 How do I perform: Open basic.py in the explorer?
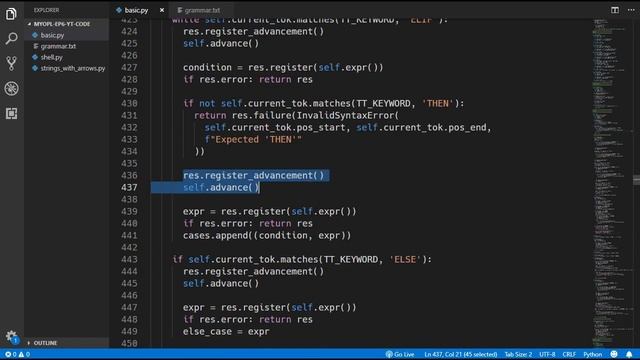(x=52, y=36)
